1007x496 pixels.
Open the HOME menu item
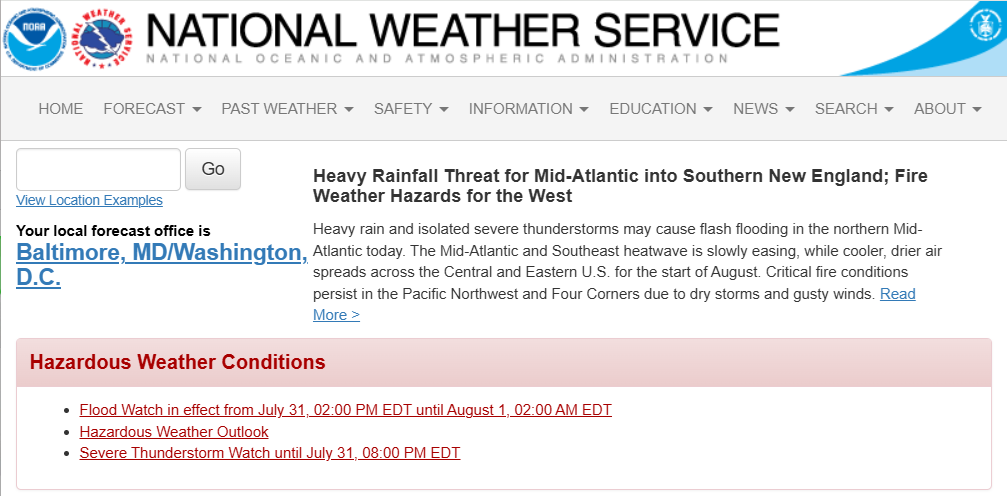coord(61,109)
